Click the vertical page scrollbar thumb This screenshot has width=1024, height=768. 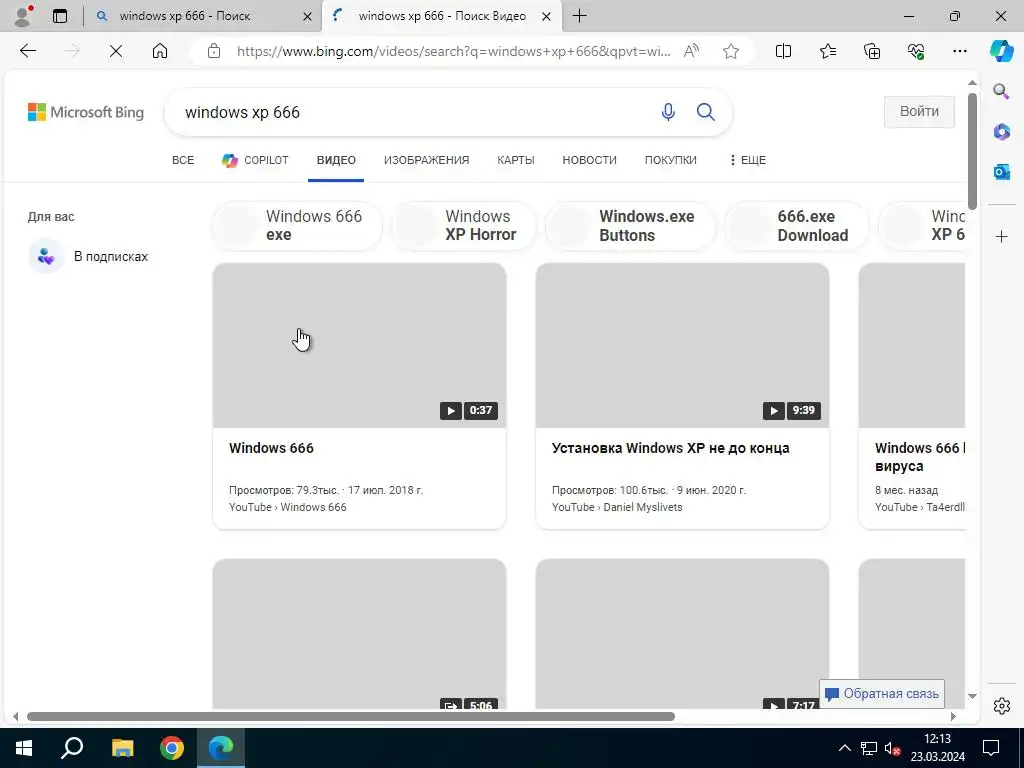(972, 152)
